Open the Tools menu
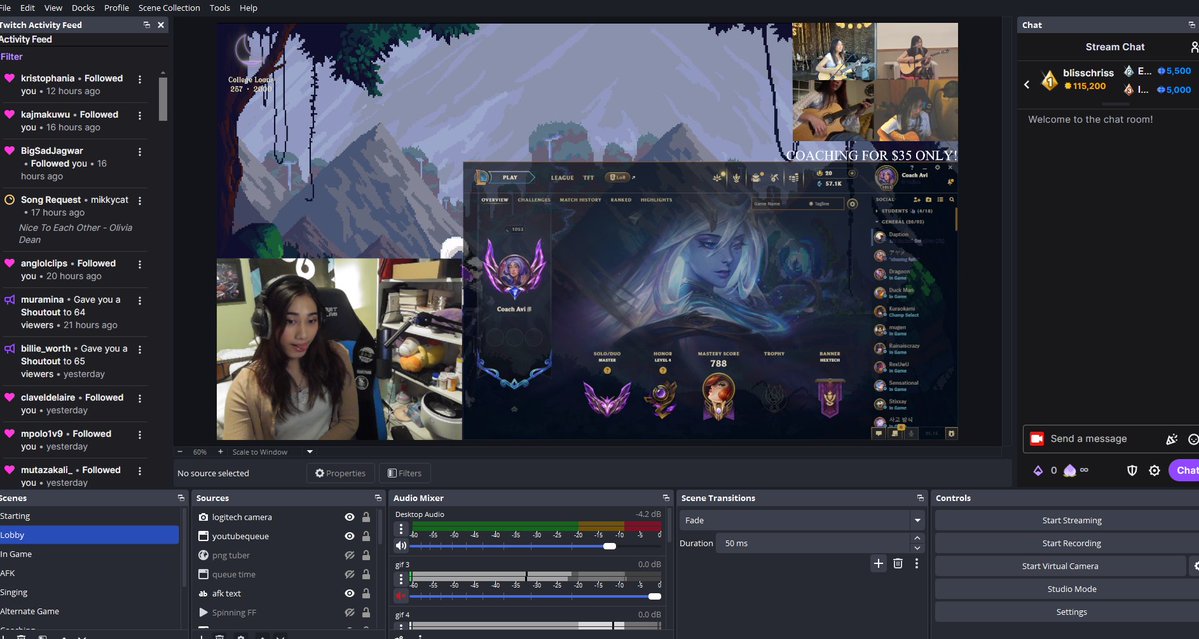Image resolution: width=1199 pixels, height=639 pixels. [219, 8]
